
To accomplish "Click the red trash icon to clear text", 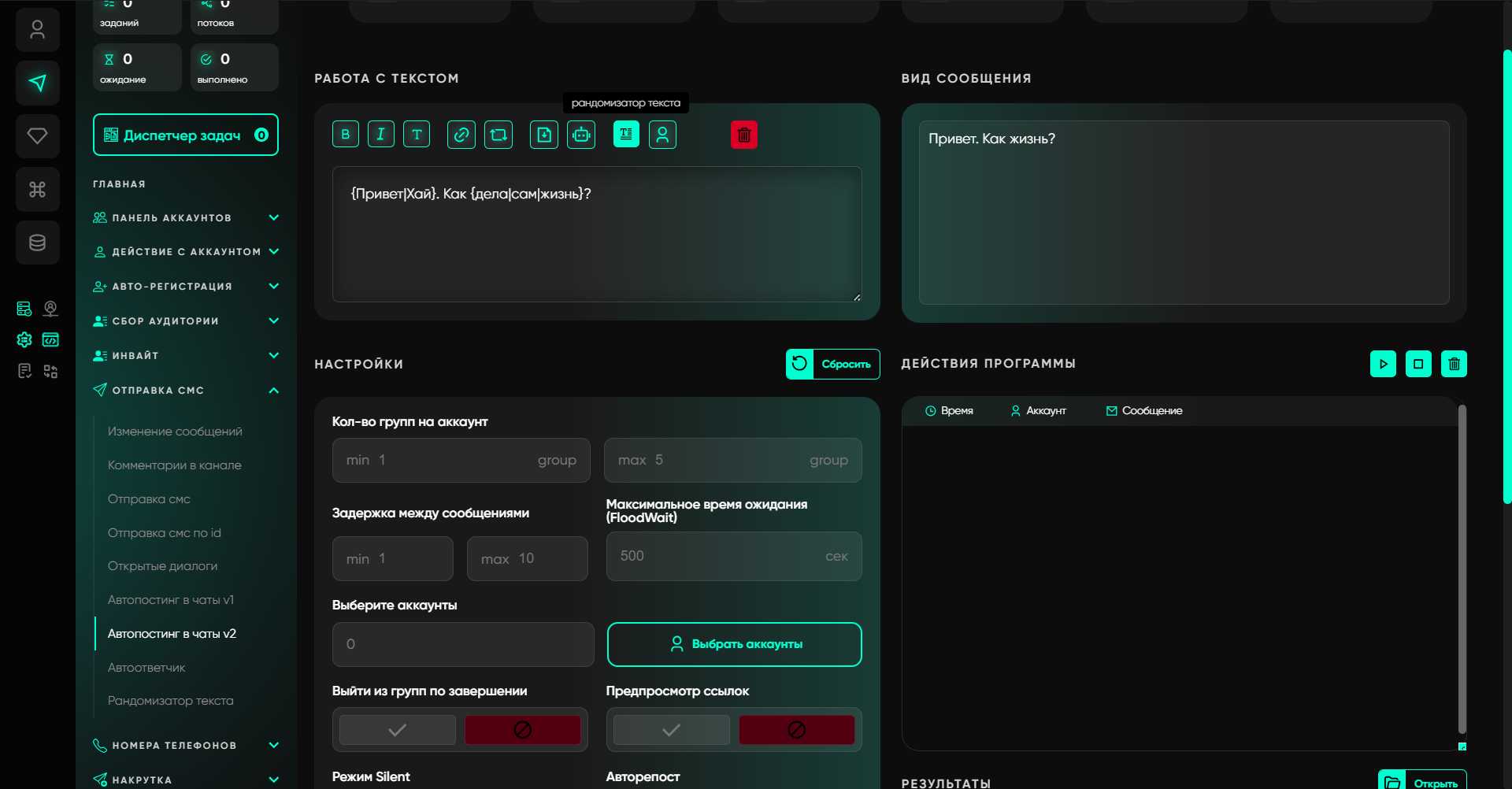I will (x=743, y=135).
